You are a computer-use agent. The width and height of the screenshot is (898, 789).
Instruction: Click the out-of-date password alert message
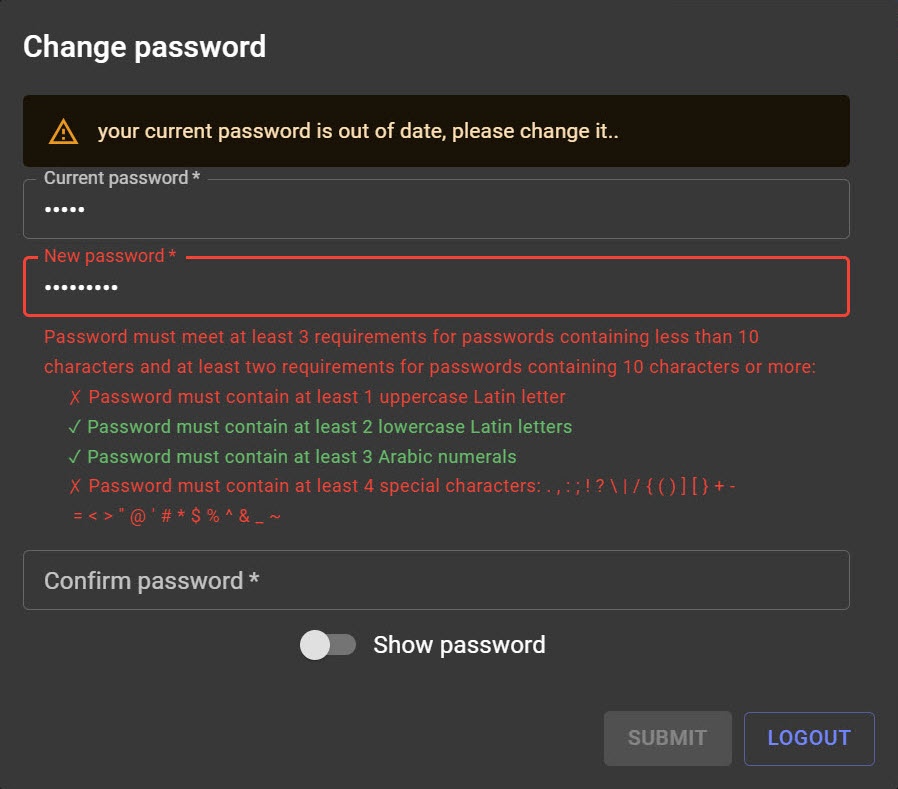358,131
